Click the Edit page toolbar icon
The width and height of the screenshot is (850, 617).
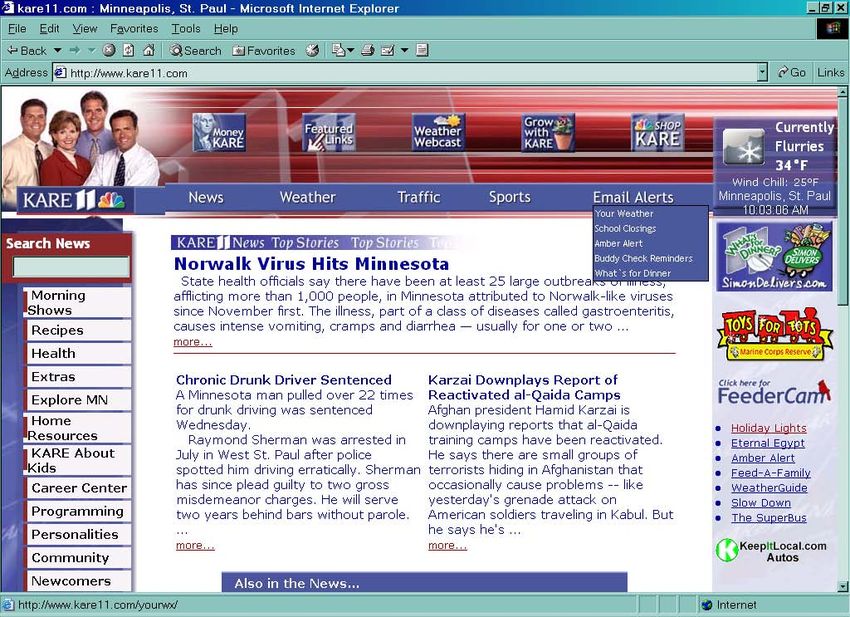pyautogui.click(x=388, y=50)
